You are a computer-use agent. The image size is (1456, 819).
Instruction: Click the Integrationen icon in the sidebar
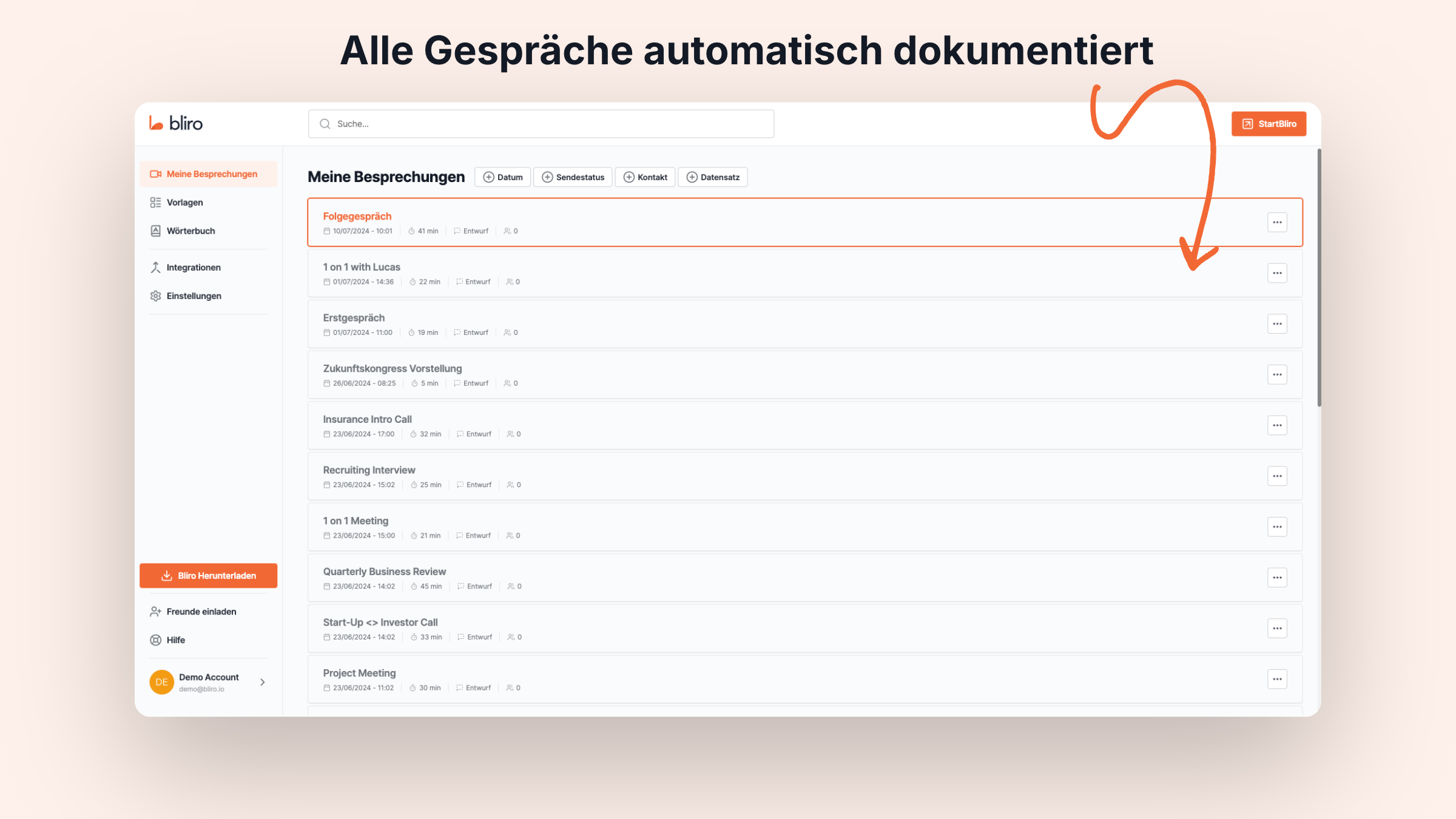click(x=156, y=267)
